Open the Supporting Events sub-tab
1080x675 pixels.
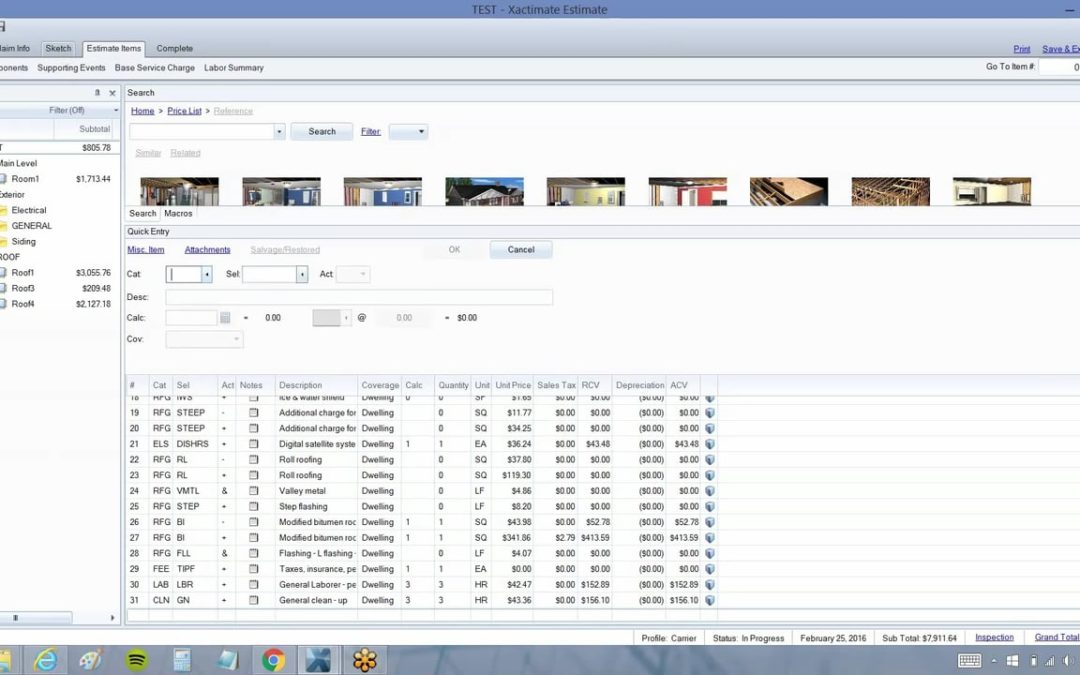pyautogui.click(x=72, y=68)
